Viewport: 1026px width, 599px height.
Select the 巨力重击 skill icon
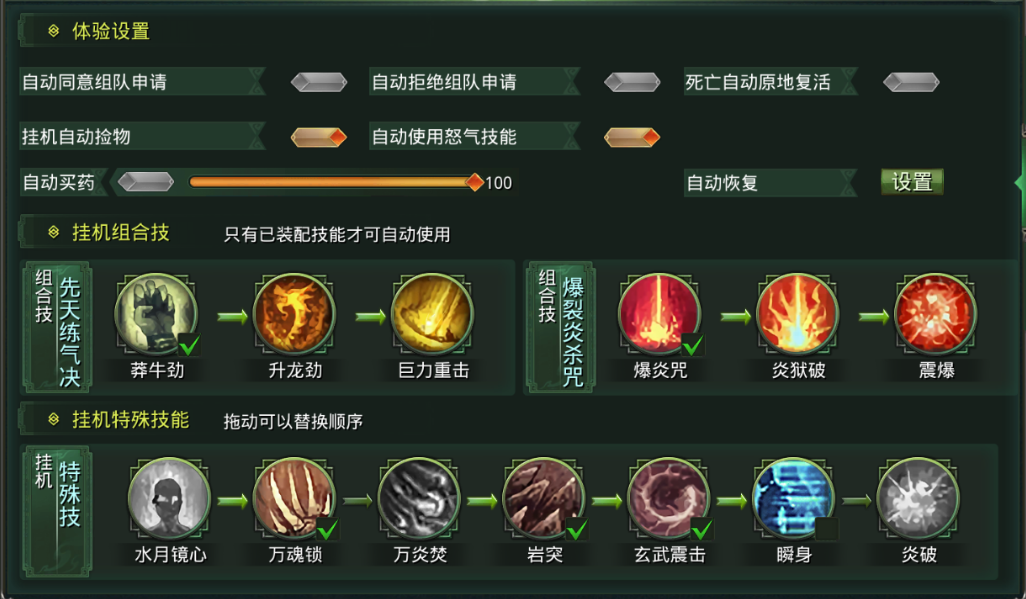[433, 316]
